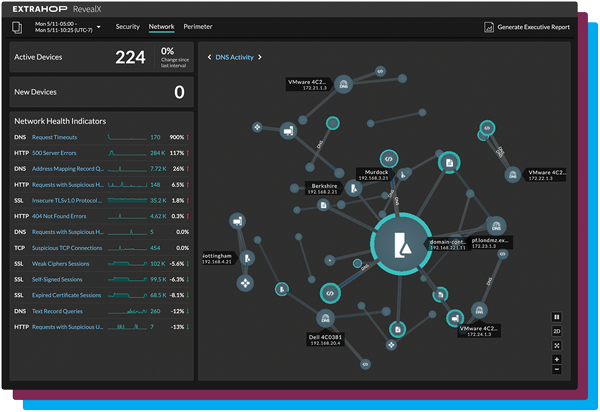Image resolution: width=600 pixels, height=412 pixels.
Task: Select highlighted code node below domain controller
Action: click(330, 293)
